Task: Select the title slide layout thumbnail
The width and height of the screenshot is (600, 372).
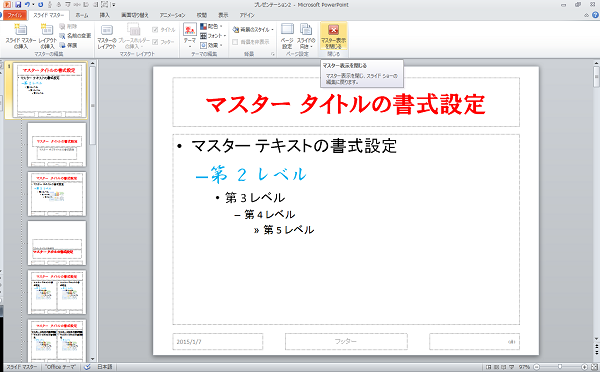Action: click(x=57, y=145)
